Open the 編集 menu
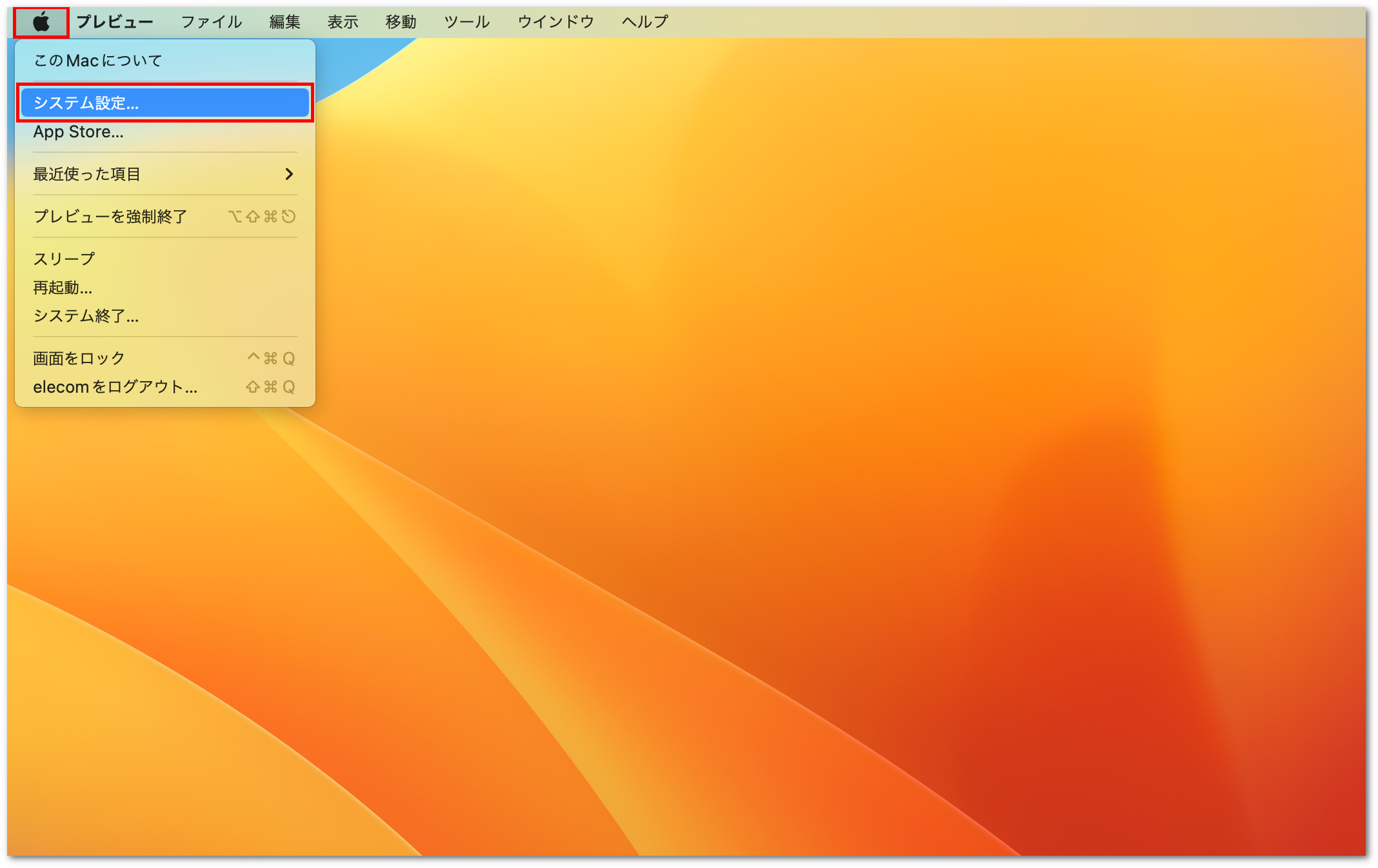The width and height of the screenshot is (1378, 868). pyautogui.click(x=285, y=22)
